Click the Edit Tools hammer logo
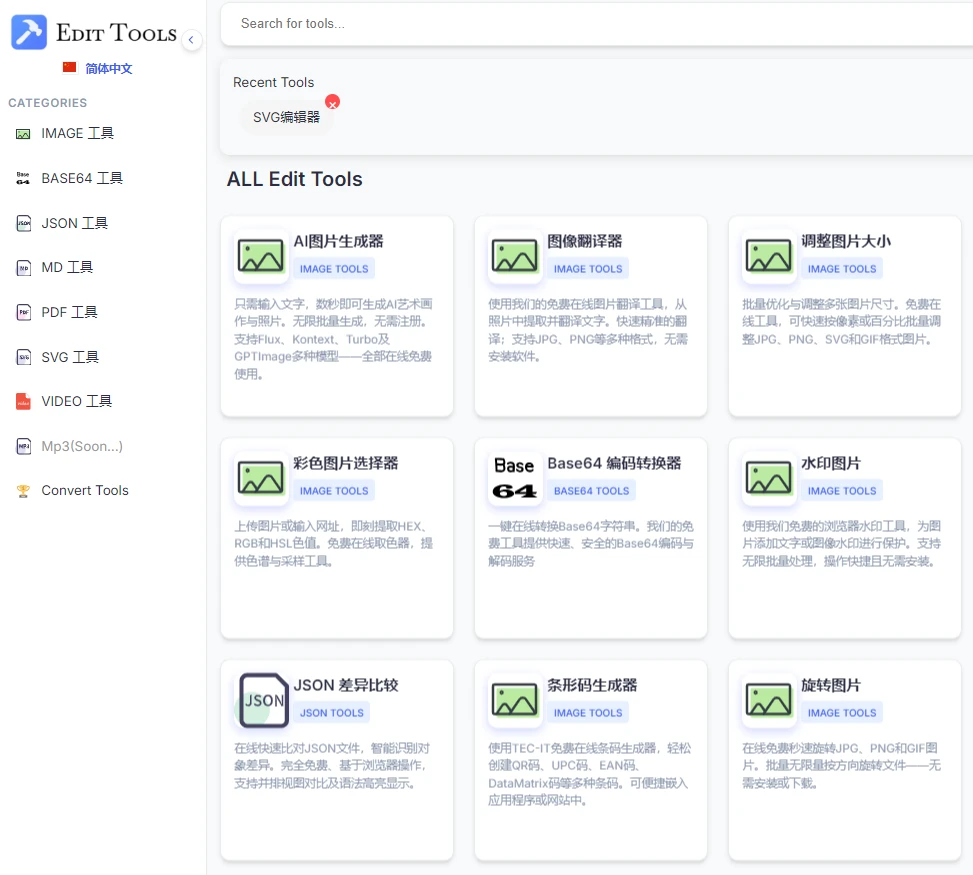 (x=29, y=33)
